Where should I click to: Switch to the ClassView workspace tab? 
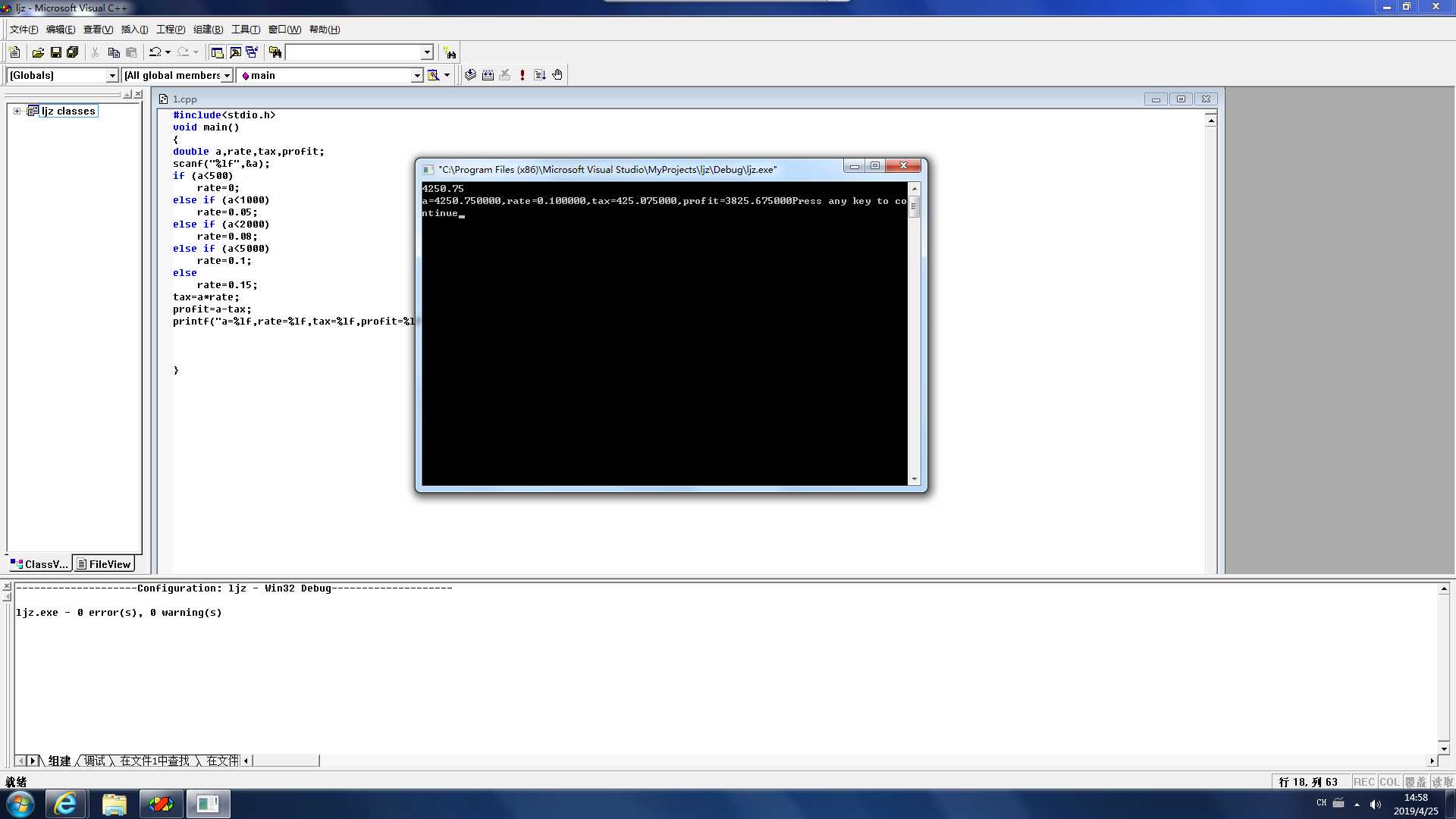click(x=39, y=564)
